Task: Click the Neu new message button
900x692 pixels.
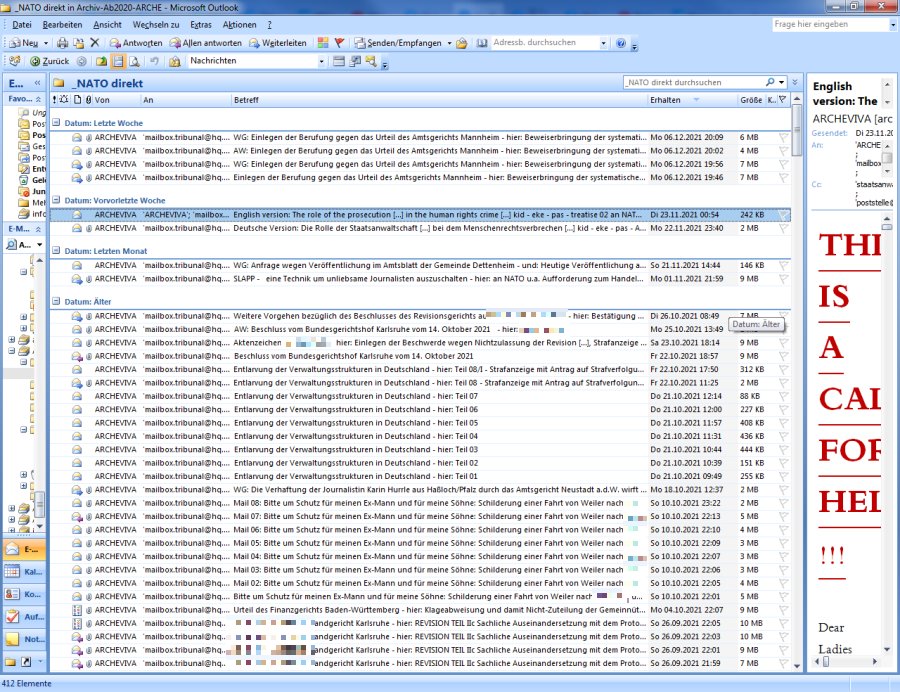Action: click(24, 43)
